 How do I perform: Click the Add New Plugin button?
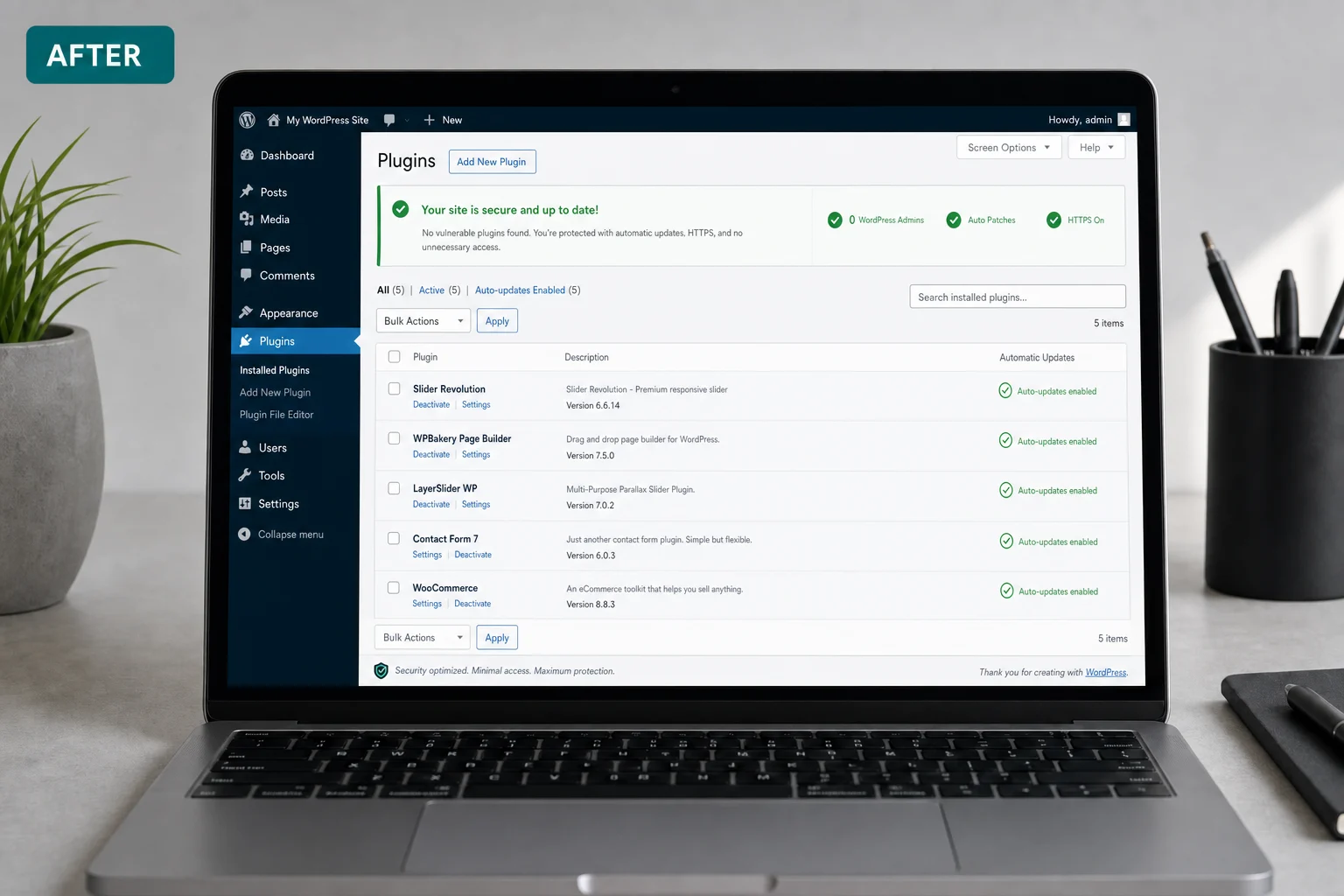pos(492,162)
